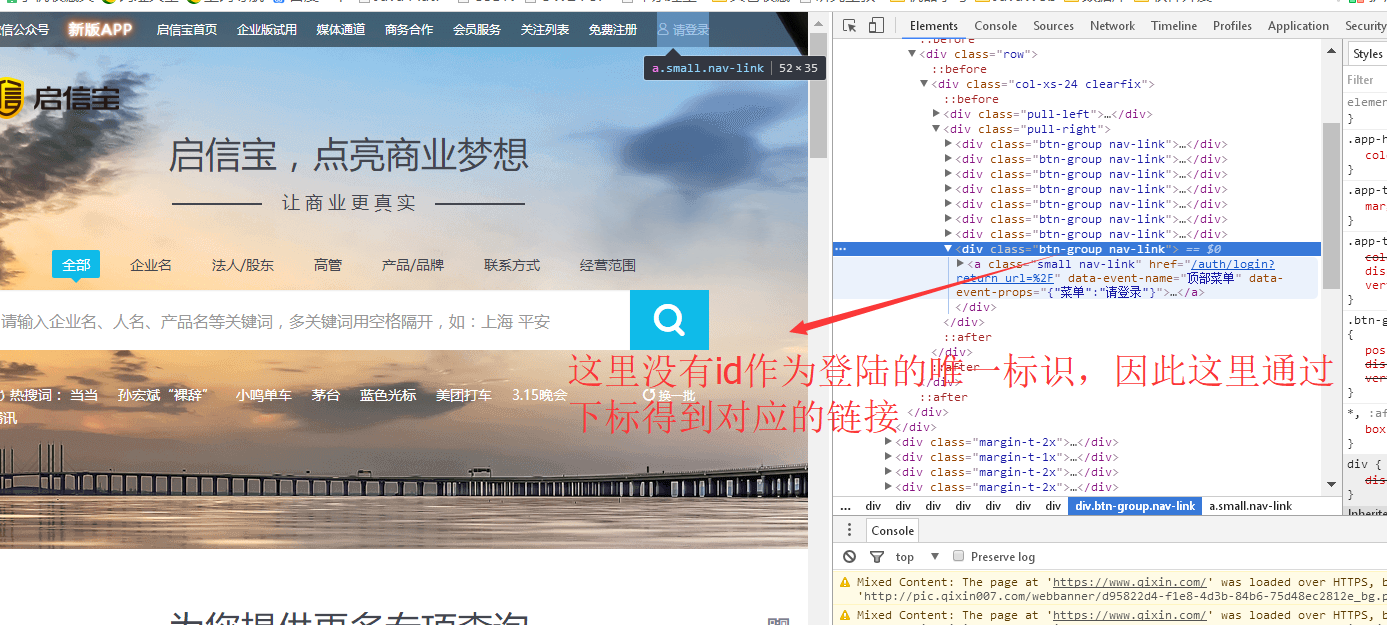
Task: Select the 法人/股东 search category
Action: coord(243,265)
